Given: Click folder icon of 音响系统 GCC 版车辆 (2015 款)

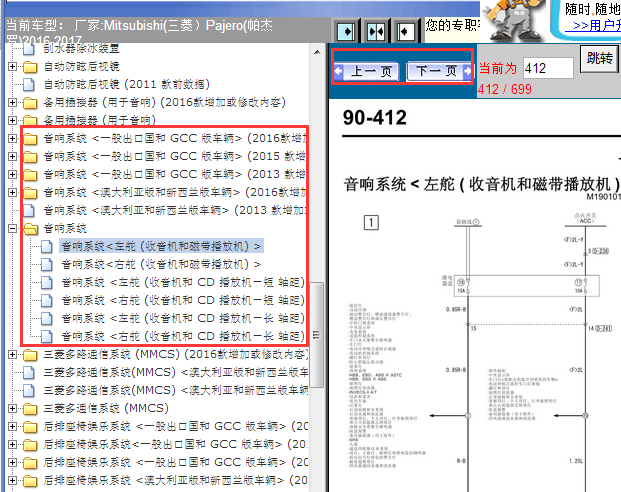Looking at the screenshot, I should click(x=30, y=156).
